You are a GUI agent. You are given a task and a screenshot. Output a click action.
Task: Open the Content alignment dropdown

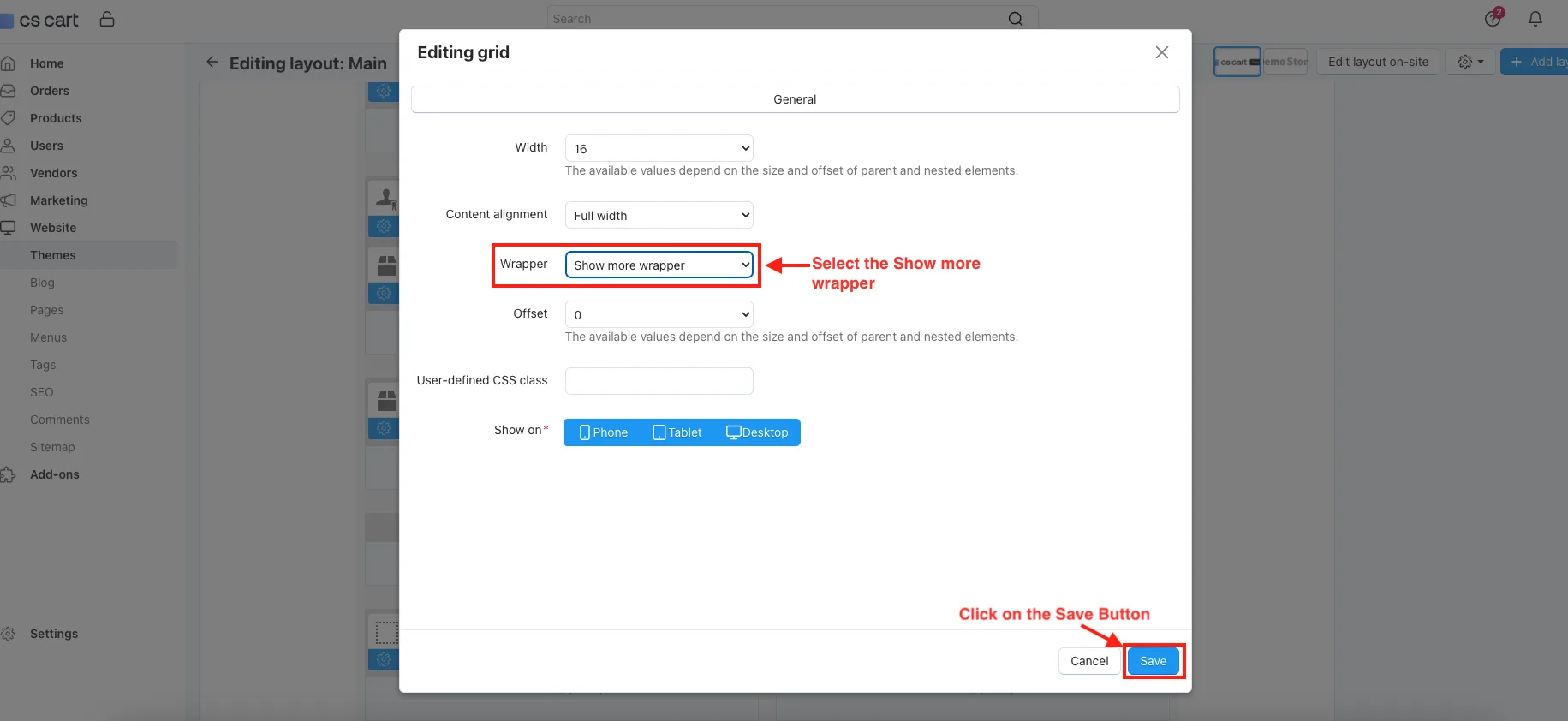(659, 215)
